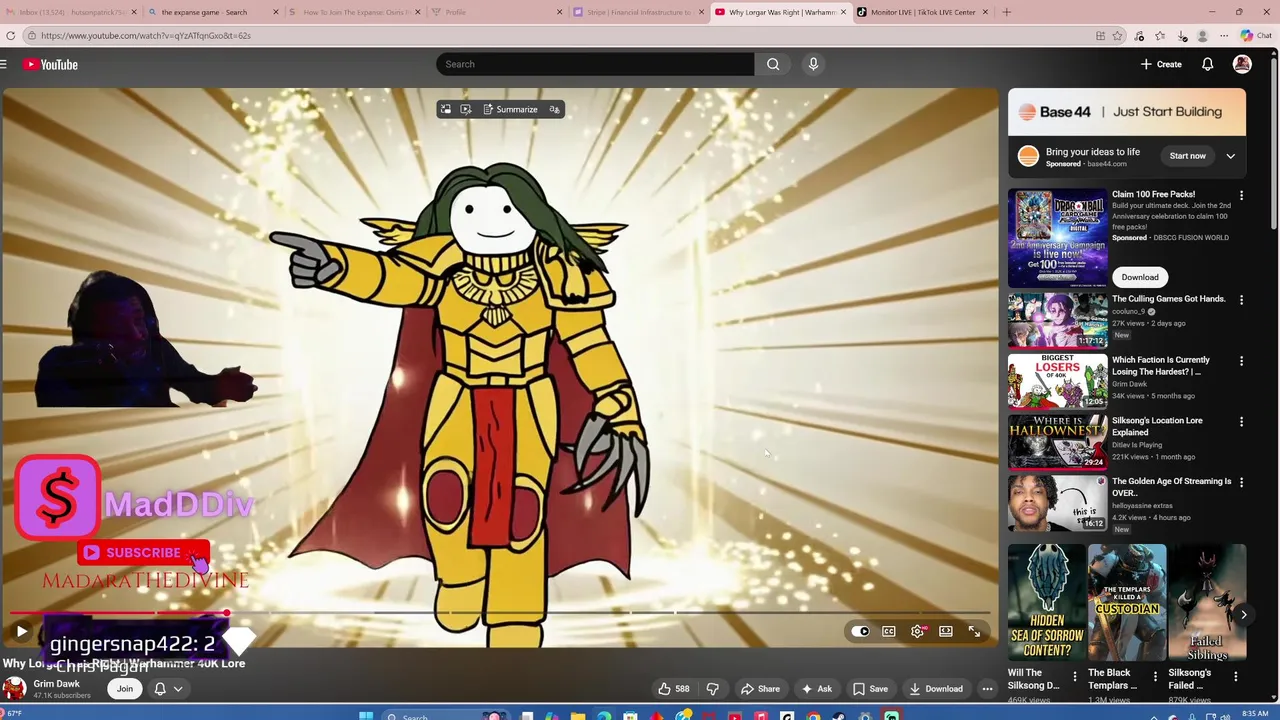This screenshot has width=1280, height=720.
Task: Open options for Which Faction Is Losing video
Action: pyautogui.click(x=1241, y=361)
